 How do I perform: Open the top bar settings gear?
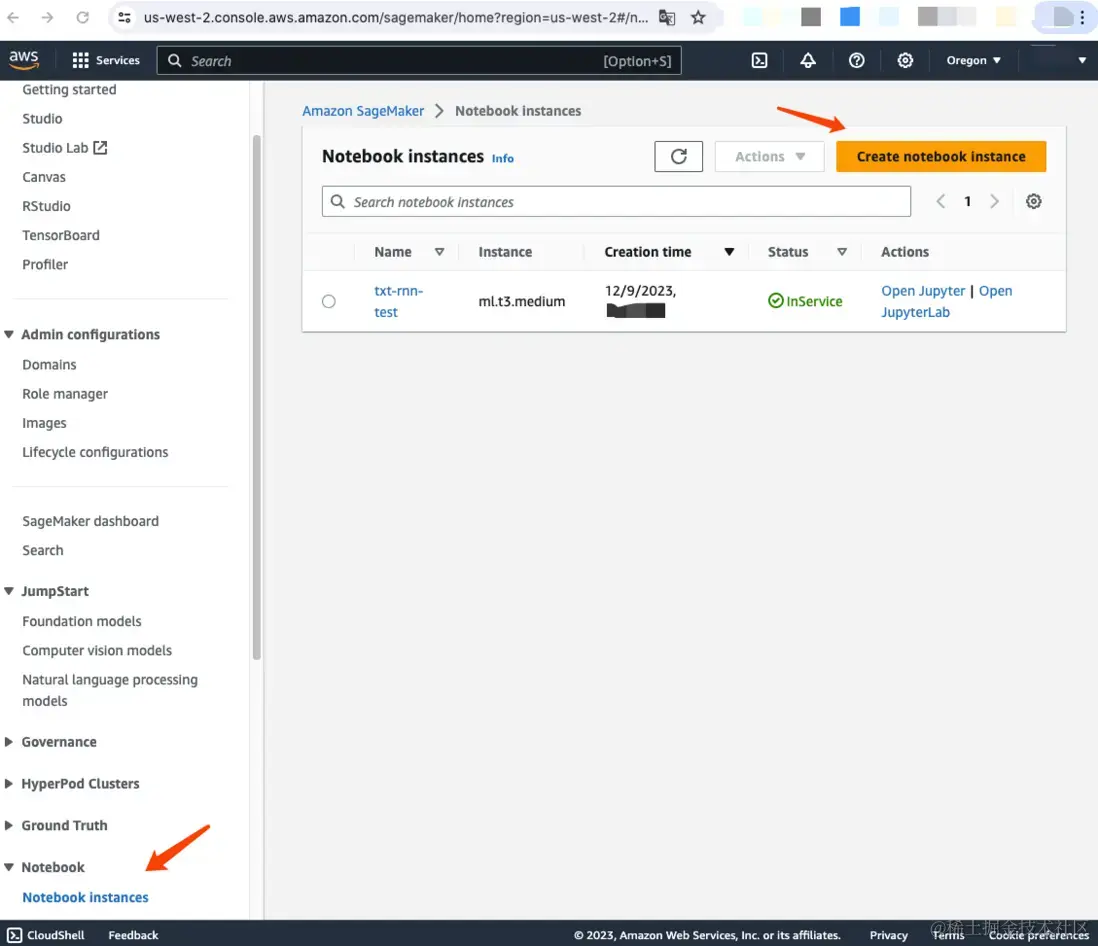[905, 60]
